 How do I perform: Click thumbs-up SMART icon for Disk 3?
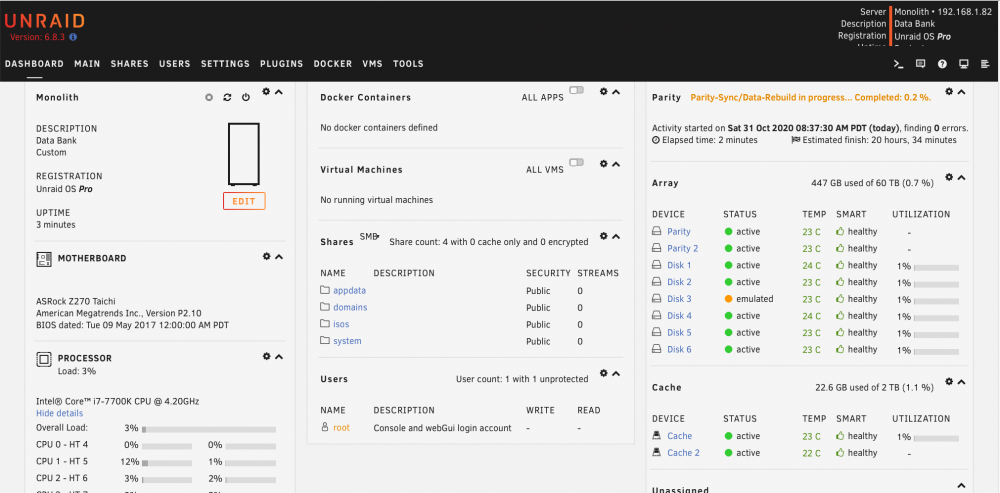(840, 298)
